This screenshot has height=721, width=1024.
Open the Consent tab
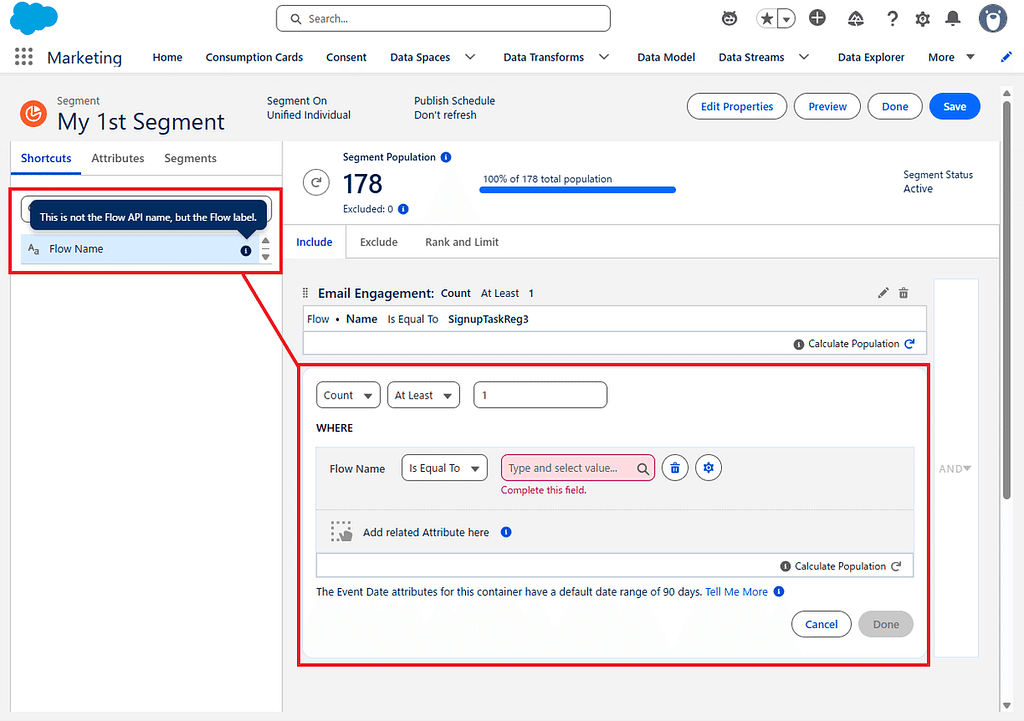pos(346,57)
